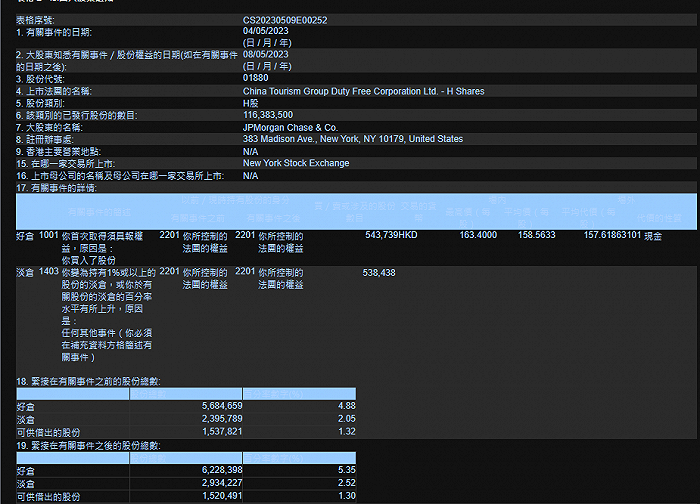The image size is (700, 504).
Task: Select the stock code 01880
Action: [x=255, y=78]
